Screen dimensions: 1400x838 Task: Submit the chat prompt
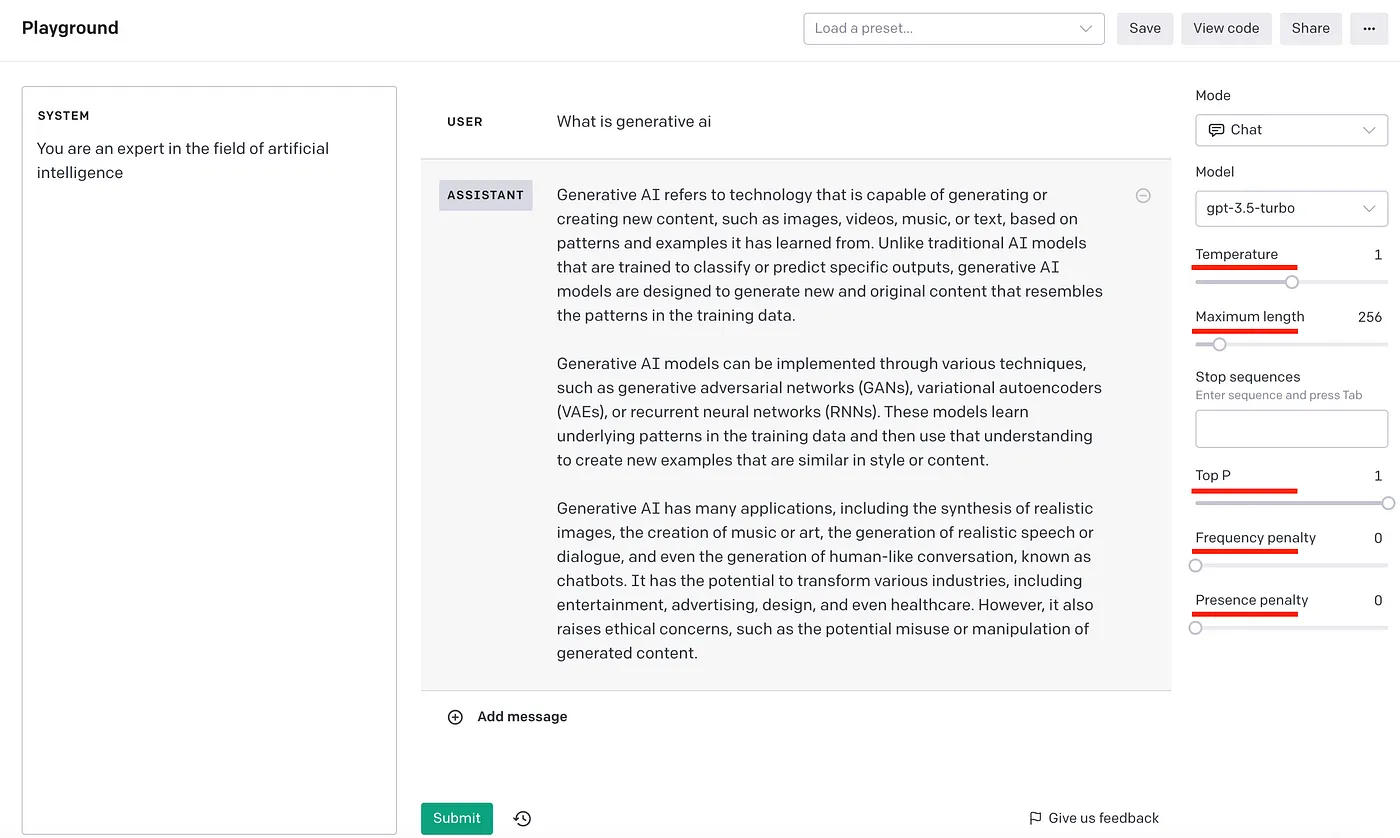pos(457,818)
